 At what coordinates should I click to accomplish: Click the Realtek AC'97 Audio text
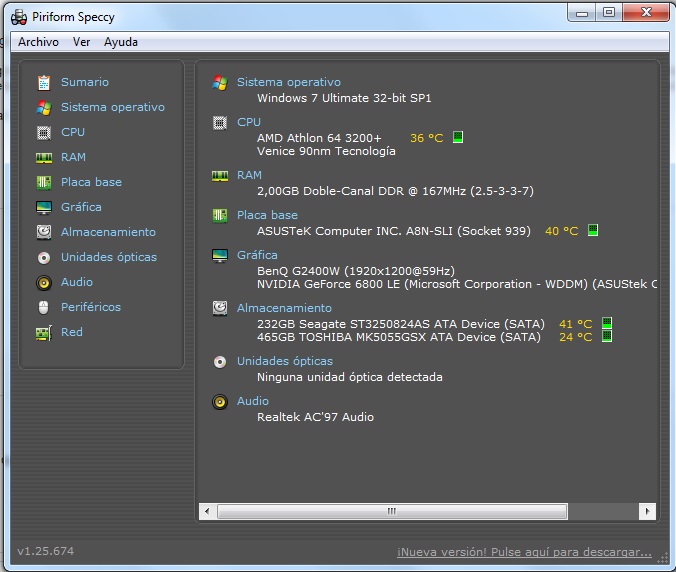tap(315, 417)
